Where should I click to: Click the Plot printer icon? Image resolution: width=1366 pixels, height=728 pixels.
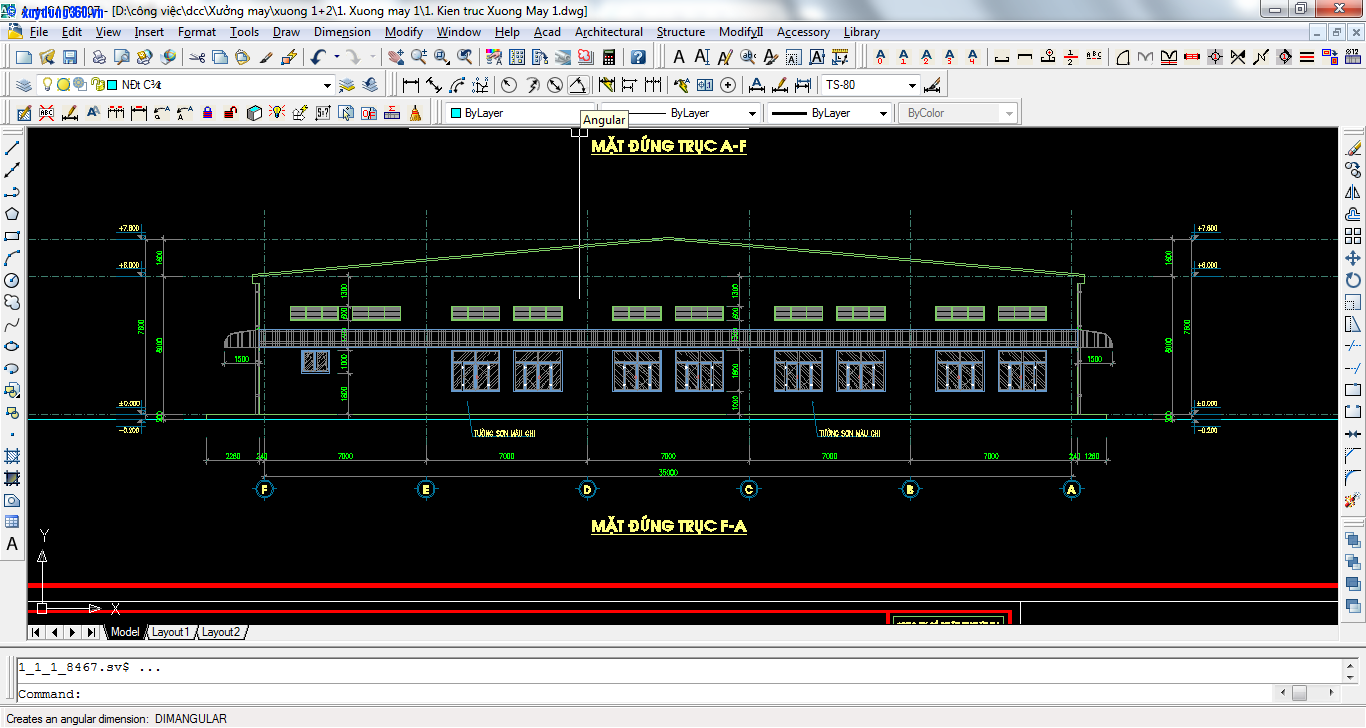[99, 58]
